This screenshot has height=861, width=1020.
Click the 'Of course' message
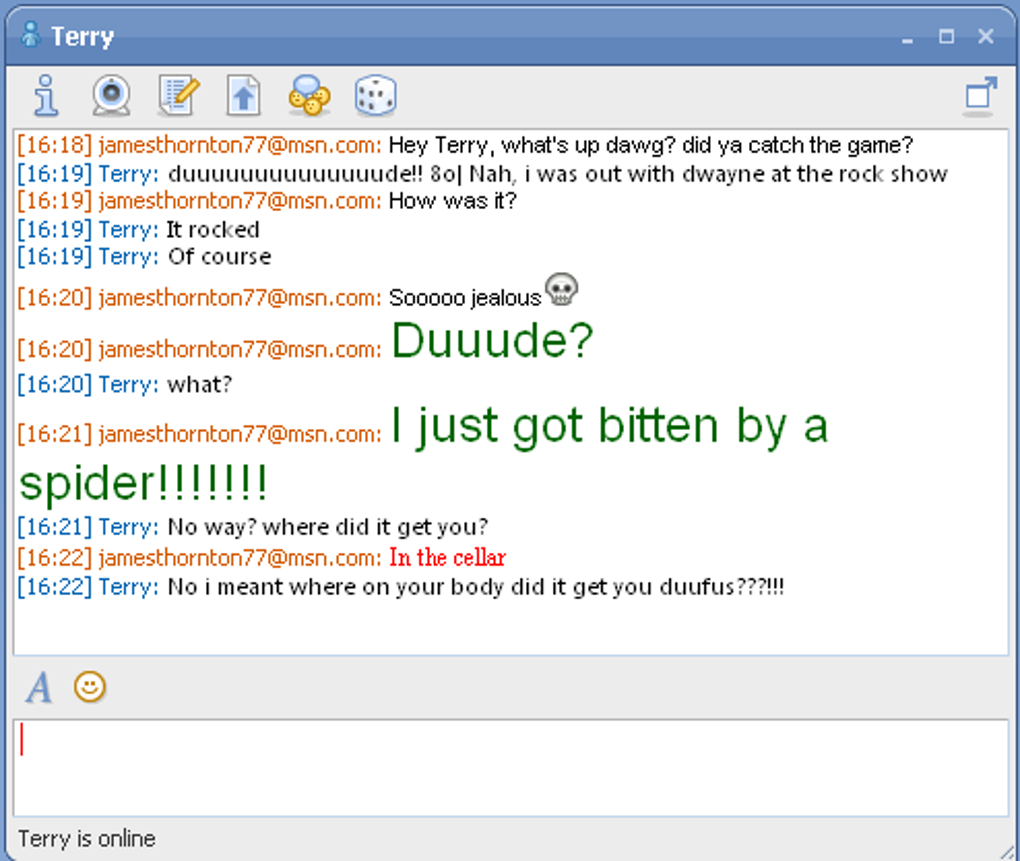219,256
